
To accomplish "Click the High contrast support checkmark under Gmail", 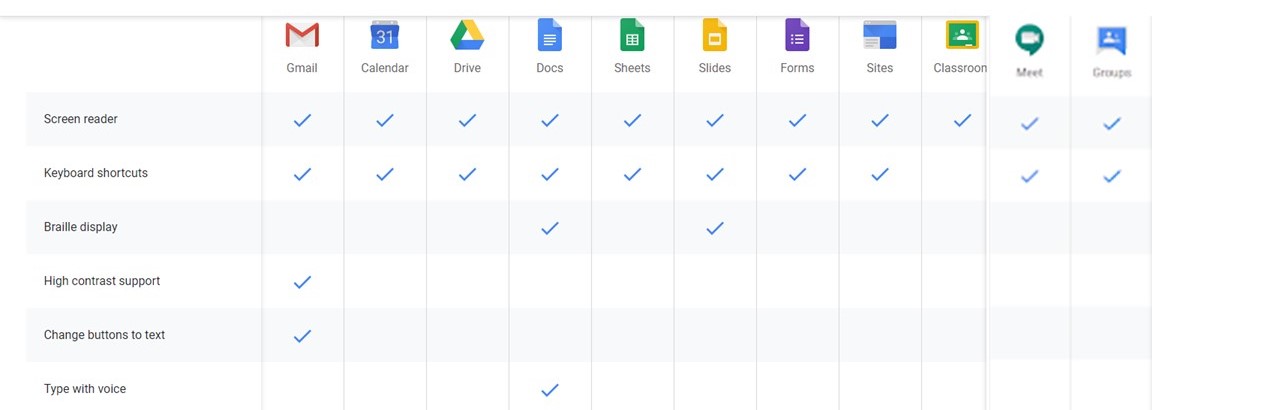I will click(302, 282).
